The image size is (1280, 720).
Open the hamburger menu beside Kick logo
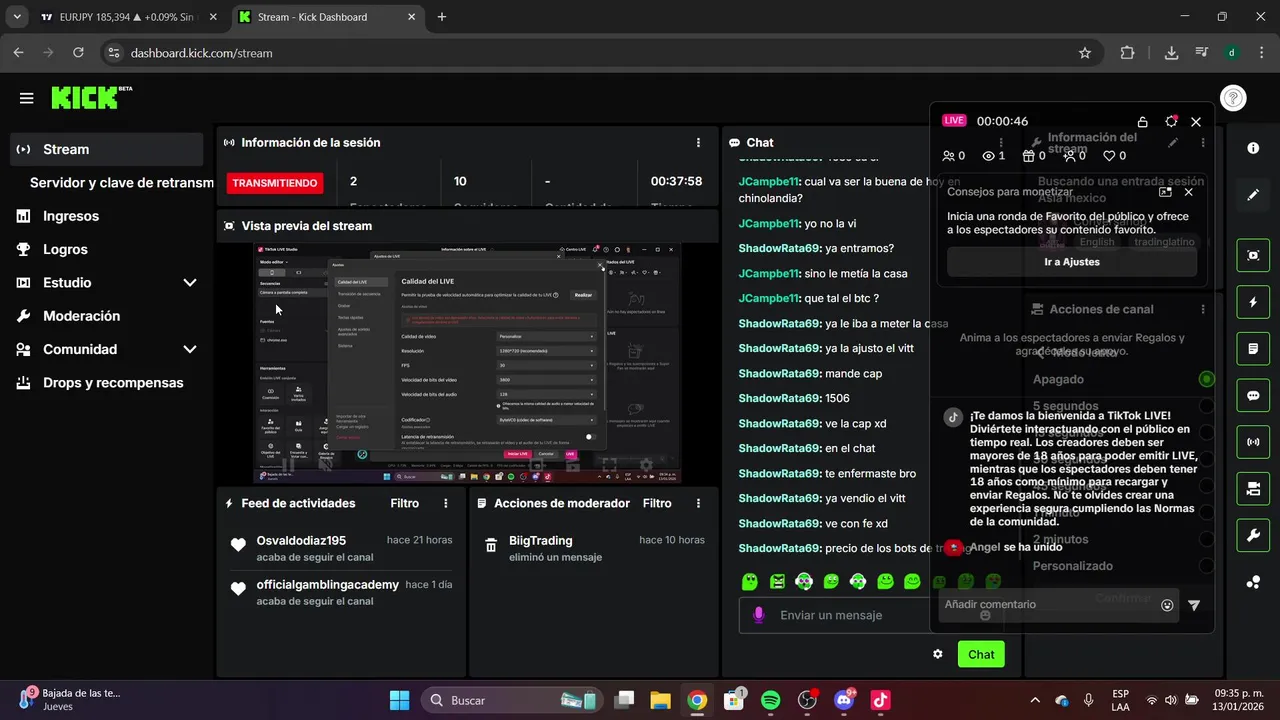tap(27, 98)
